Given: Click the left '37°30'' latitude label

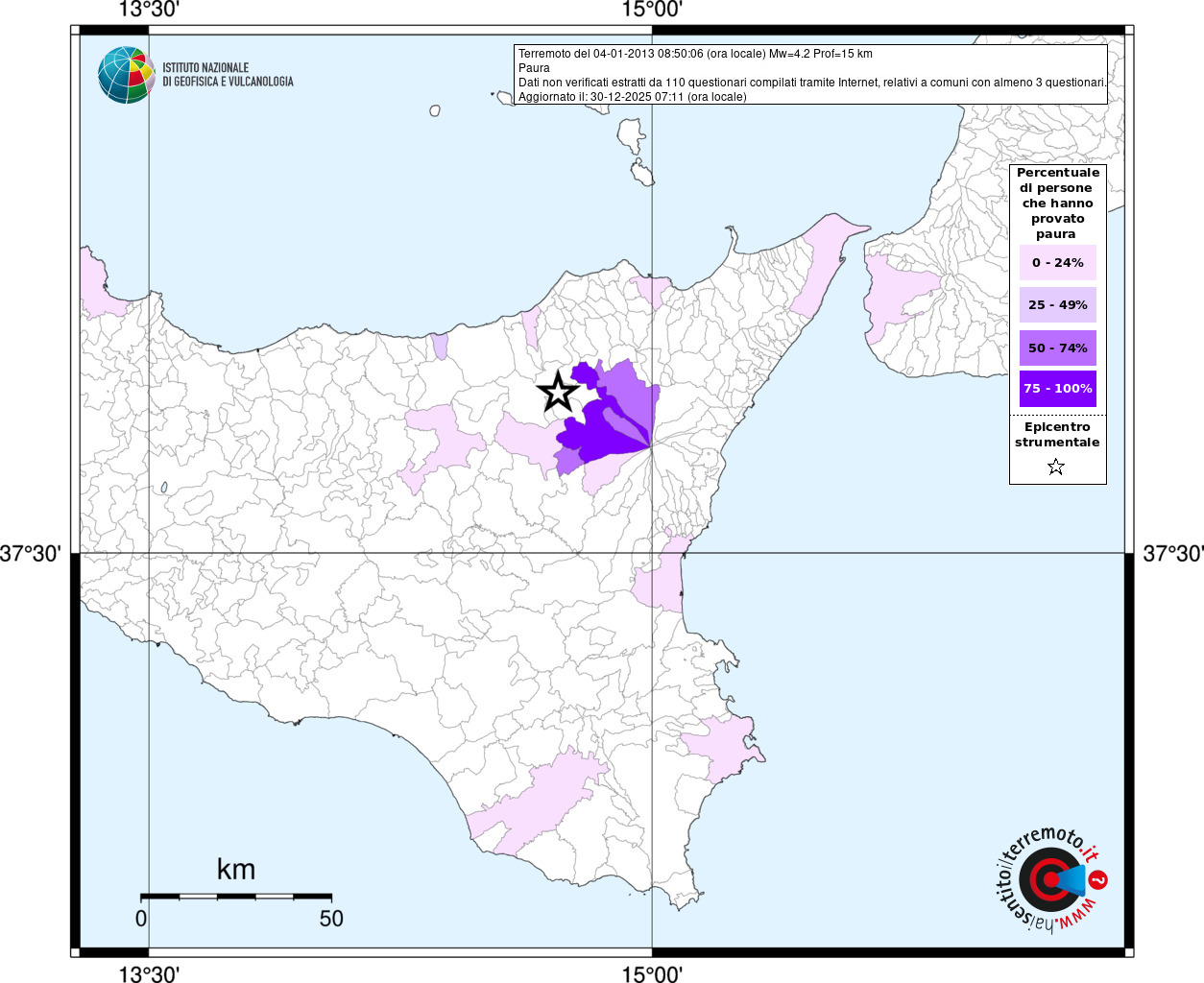Looking at the screenshot, I should pyautogui.click(x=31, y=554).
